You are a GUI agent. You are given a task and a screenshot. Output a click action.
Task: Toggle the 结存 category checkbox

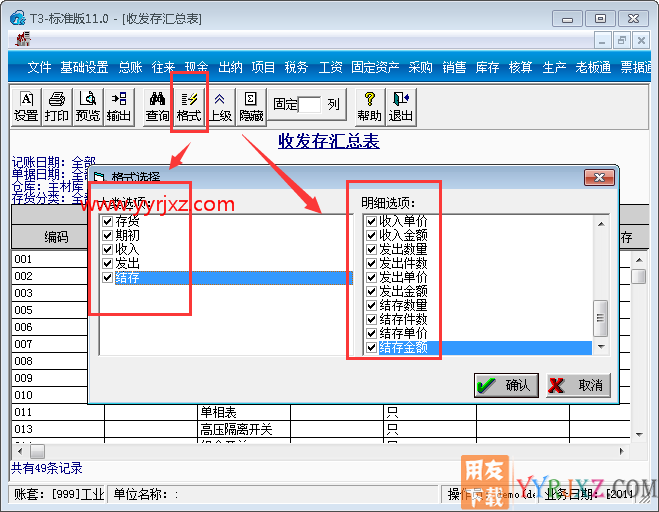point(108,277)
